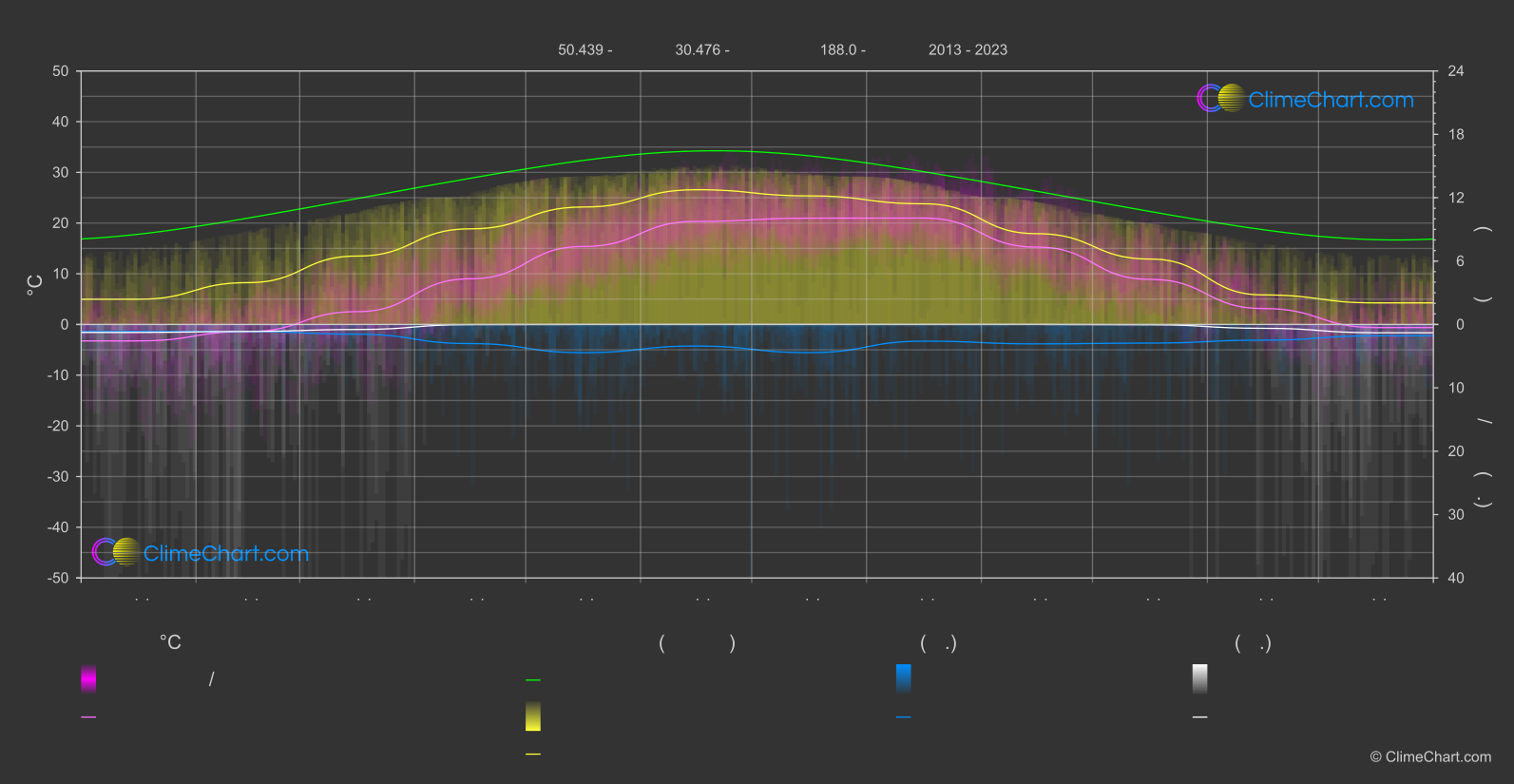Click the 24 tick label on right axis
This screenshot has width=1514, height=784.
pyautogui.click(x=1455, y=71)
